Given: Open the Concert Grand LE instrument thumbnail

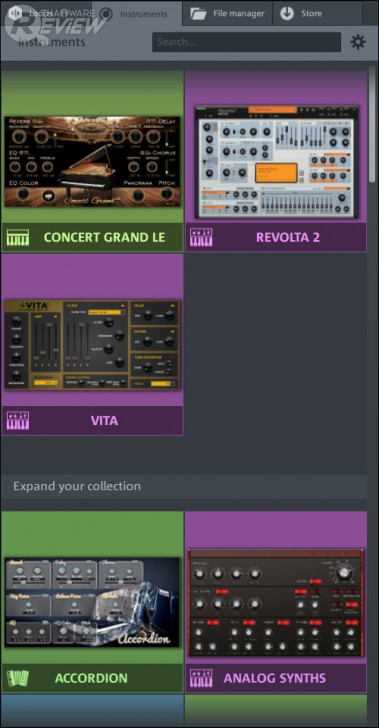Looking at the screenshot, I should tap(92, 161).
